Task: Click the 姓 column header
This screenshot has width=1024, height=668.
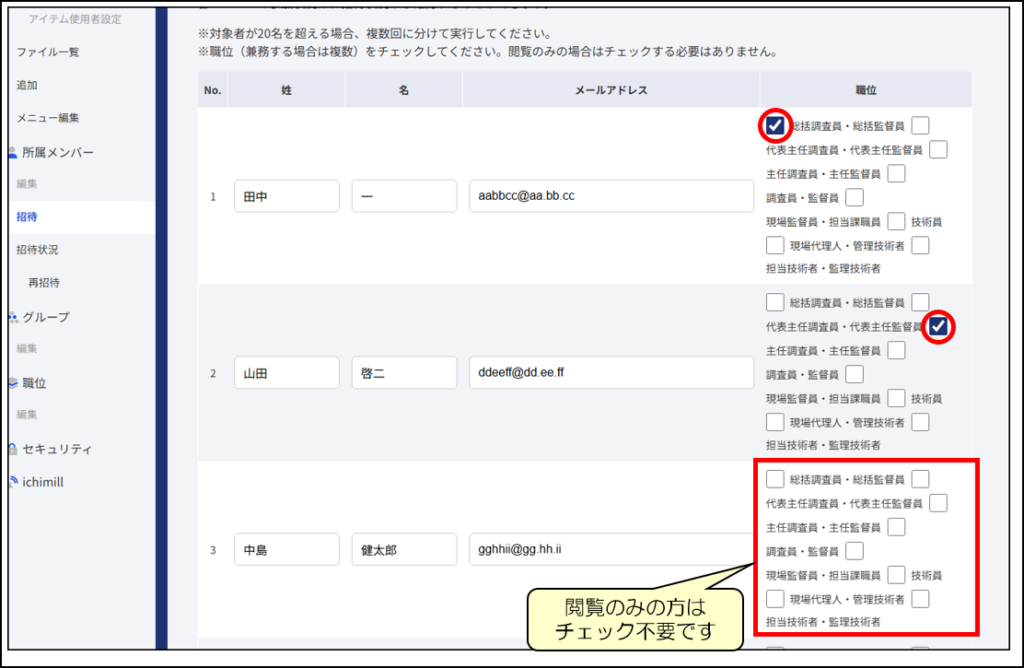Action: coord(287,90)
